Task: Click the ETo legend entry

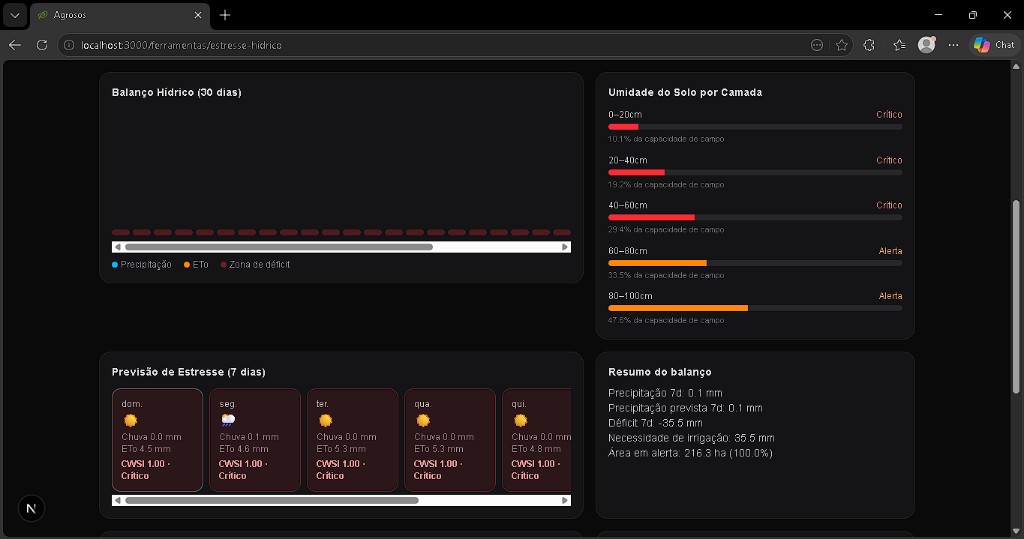Action: 196,265
